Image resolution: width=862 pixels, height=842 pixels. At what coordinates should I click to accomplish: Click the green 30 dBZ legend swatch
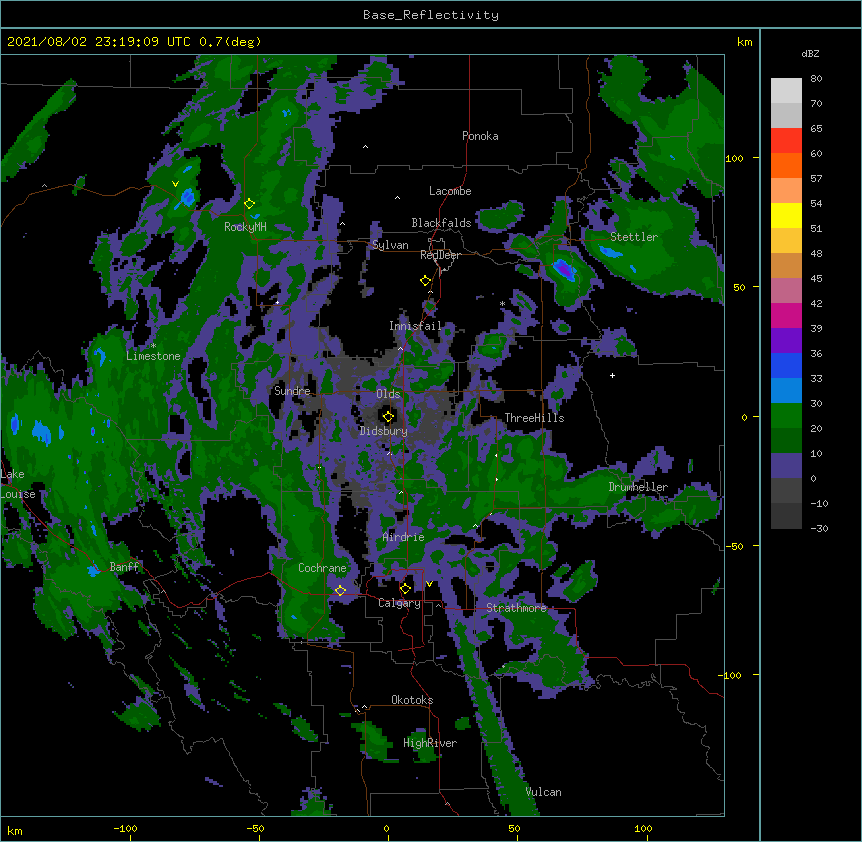(x=786, y=416)
